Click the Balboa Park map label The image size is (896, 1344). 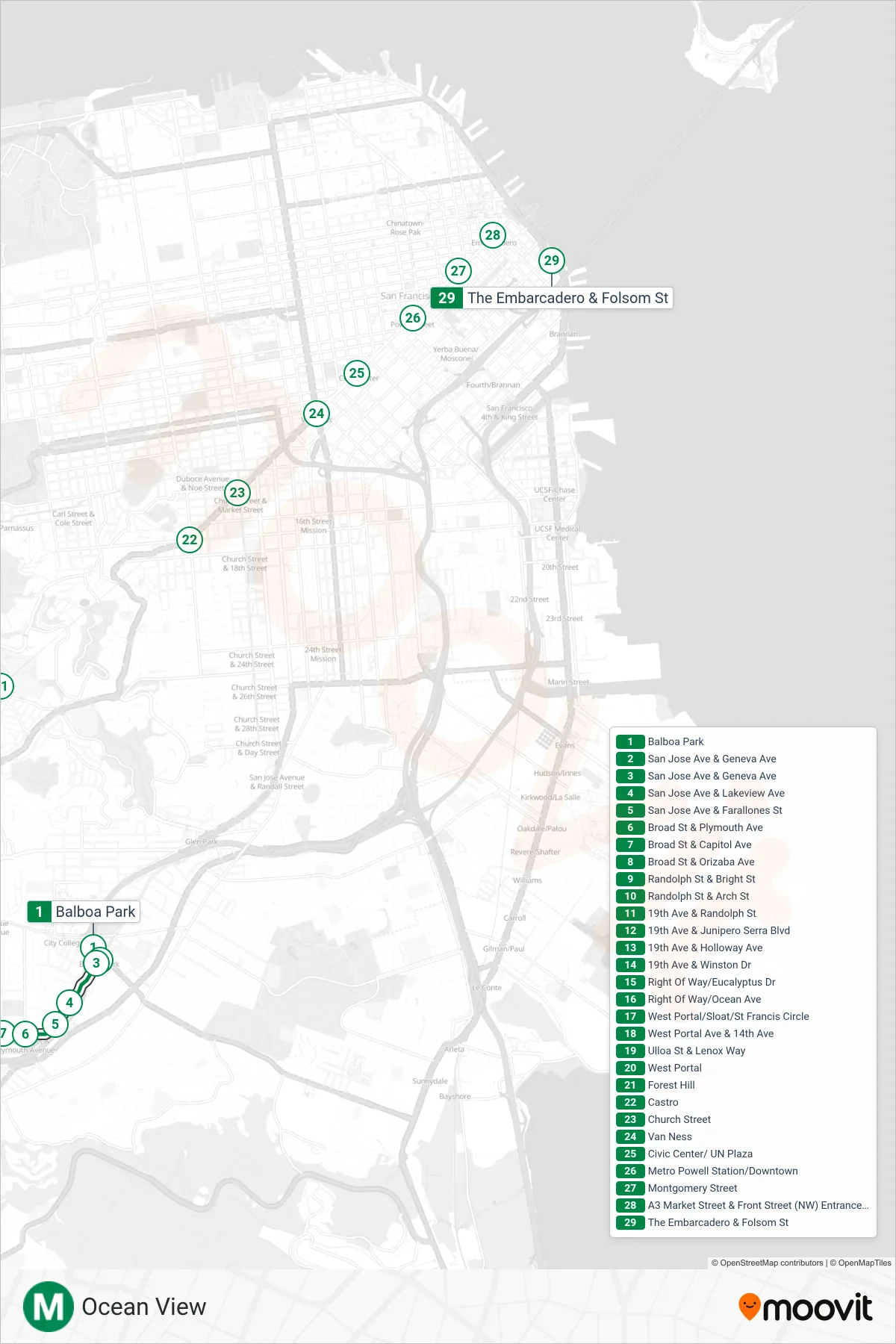[x=84, y=912]
